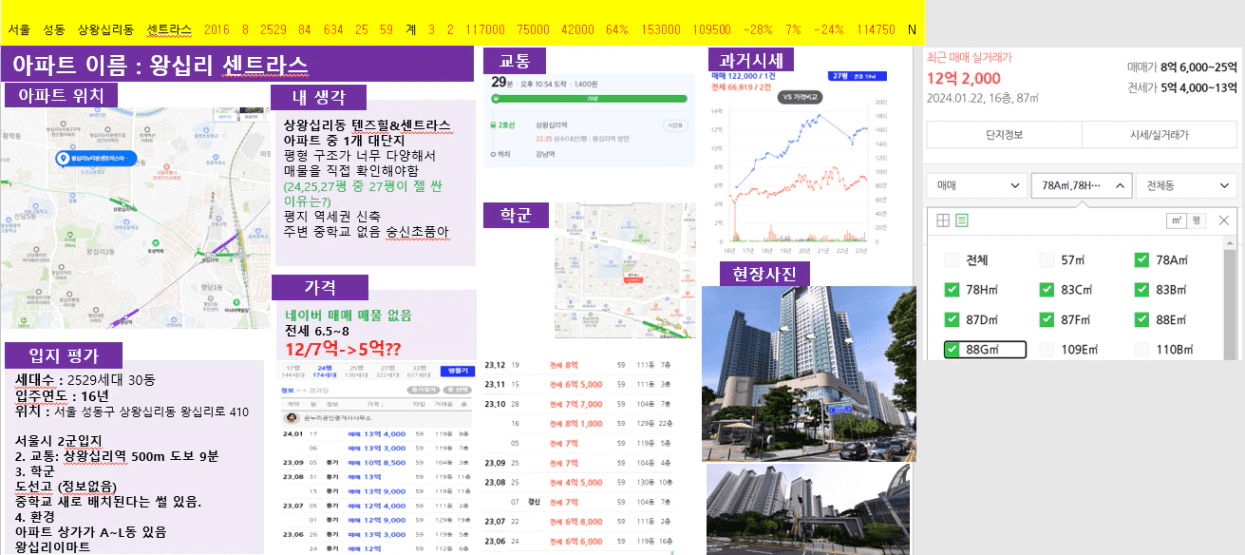Select the 평 unit toggle

point(1196,220)
